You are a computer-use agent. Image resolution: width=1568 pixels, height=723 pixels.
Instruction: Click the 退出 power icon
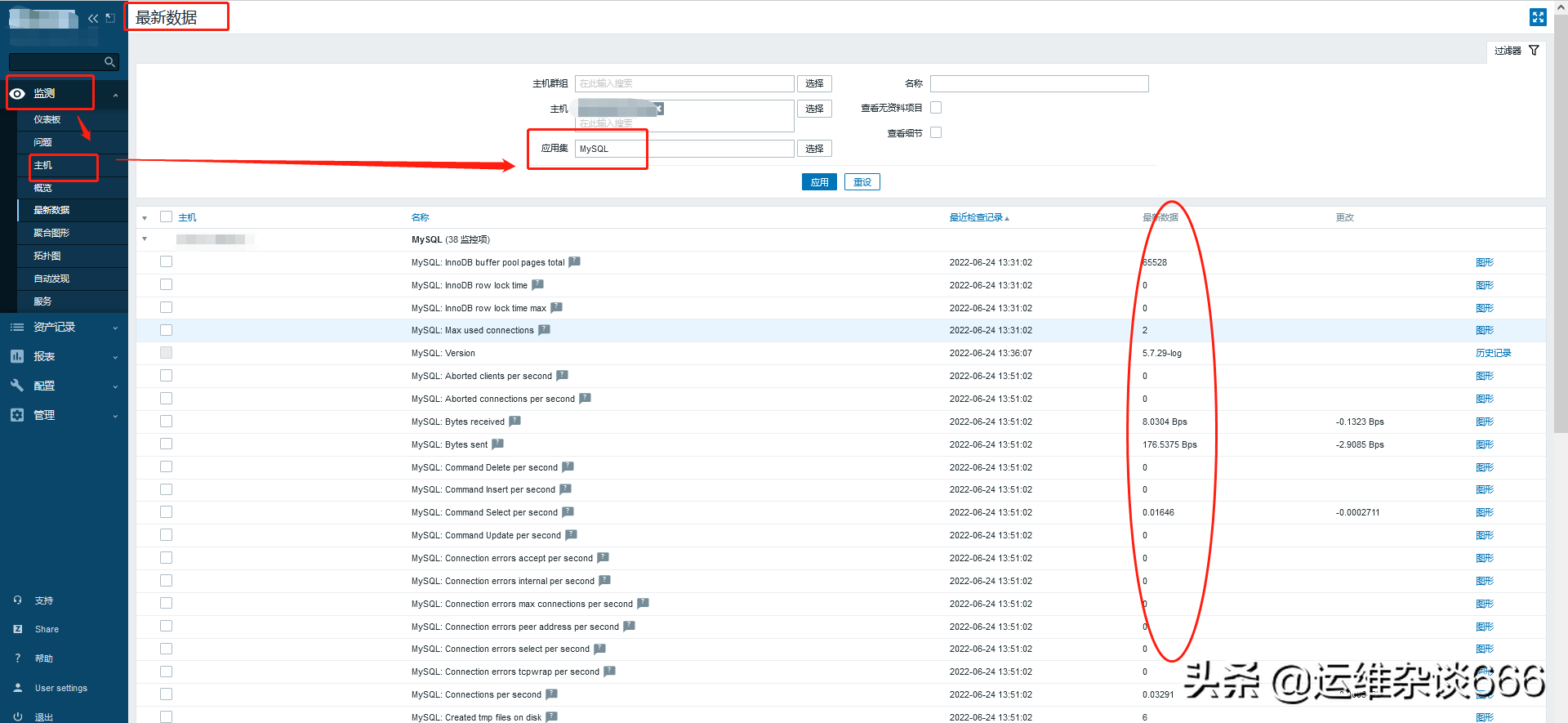tap(18, 716)
